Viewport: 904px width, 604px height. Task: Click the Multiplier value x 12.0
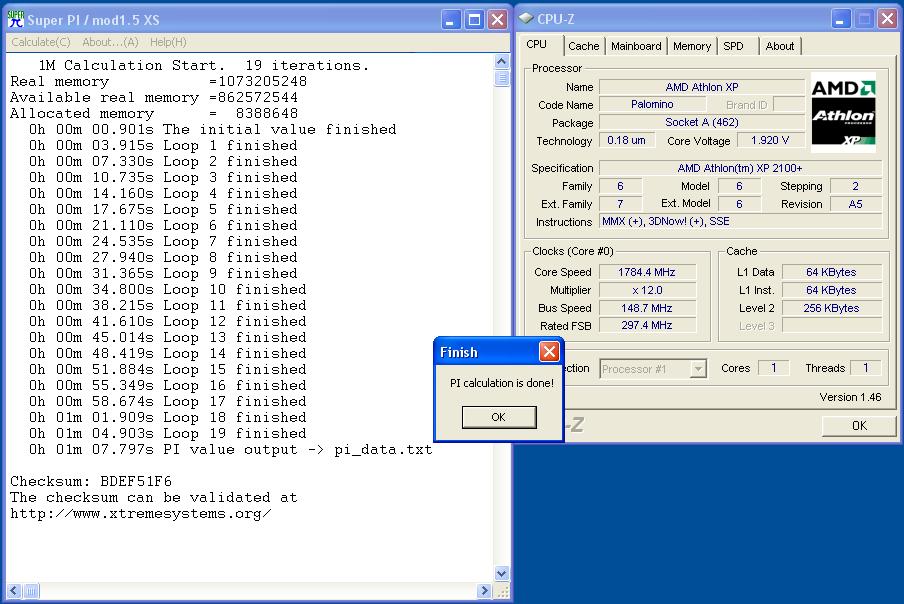point(647,290)
